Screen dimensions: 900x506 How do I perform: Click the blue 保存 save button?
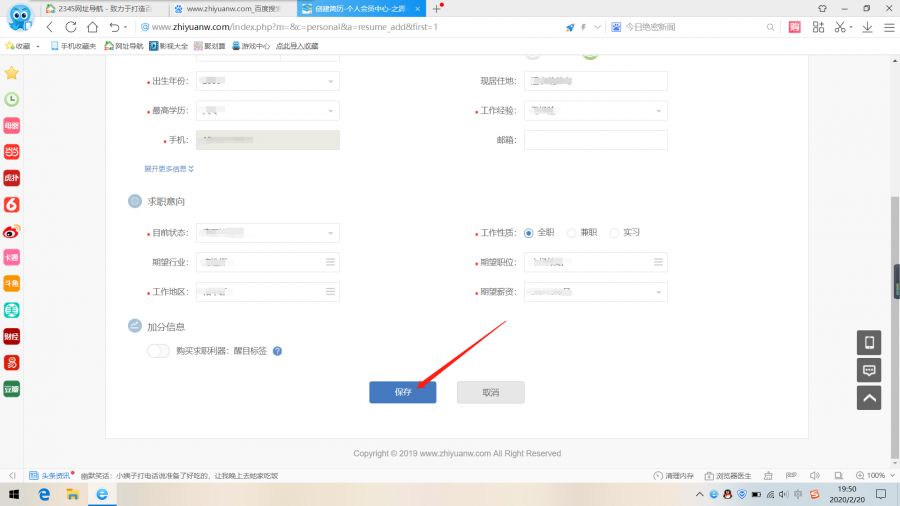[402, 392]
